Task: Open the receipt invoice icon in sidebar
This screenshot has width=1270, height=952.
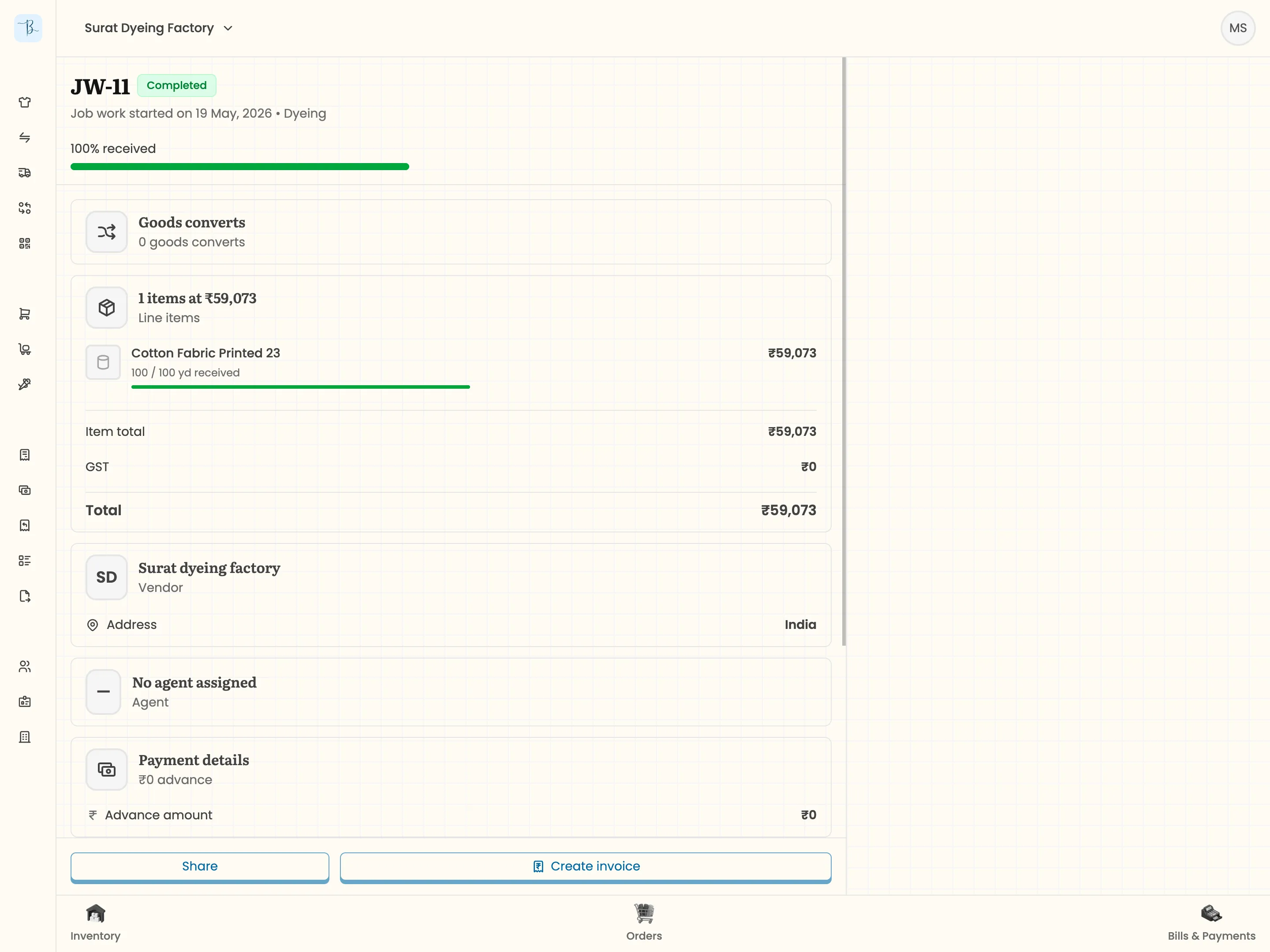Action: pyautogui.click(x=25, y=455)
